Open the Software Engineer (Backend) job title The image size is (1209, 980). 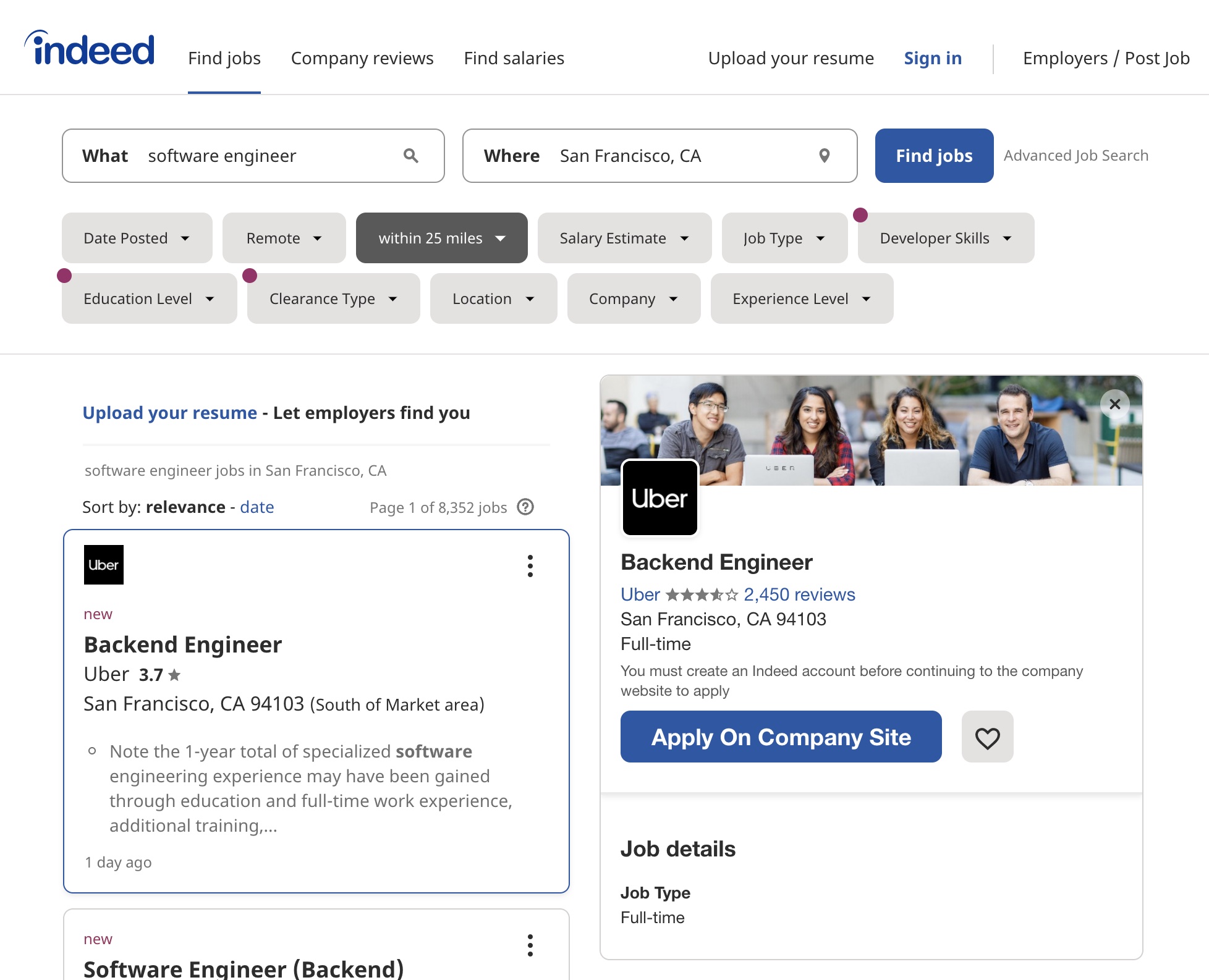point(244,968)
